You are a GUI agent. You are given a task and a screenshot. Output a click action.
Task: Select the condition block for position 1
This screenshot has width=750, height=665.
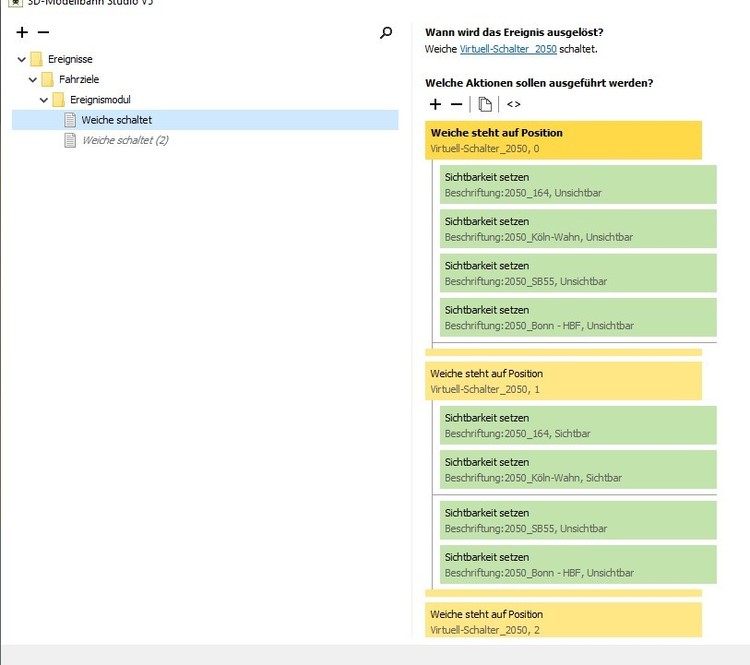point(563,381)
